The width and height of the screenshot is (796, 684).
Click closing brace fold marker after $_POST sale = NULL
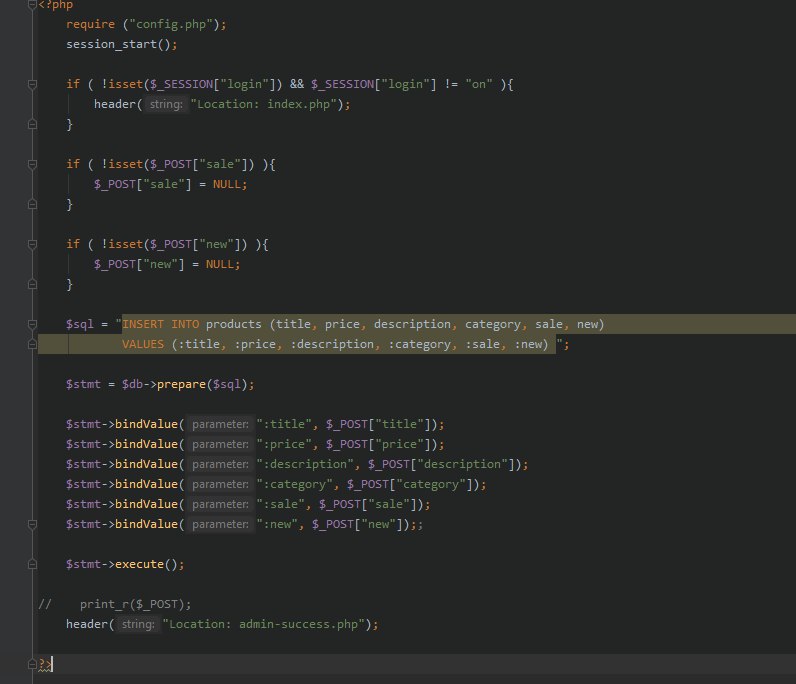click(32, 204)
